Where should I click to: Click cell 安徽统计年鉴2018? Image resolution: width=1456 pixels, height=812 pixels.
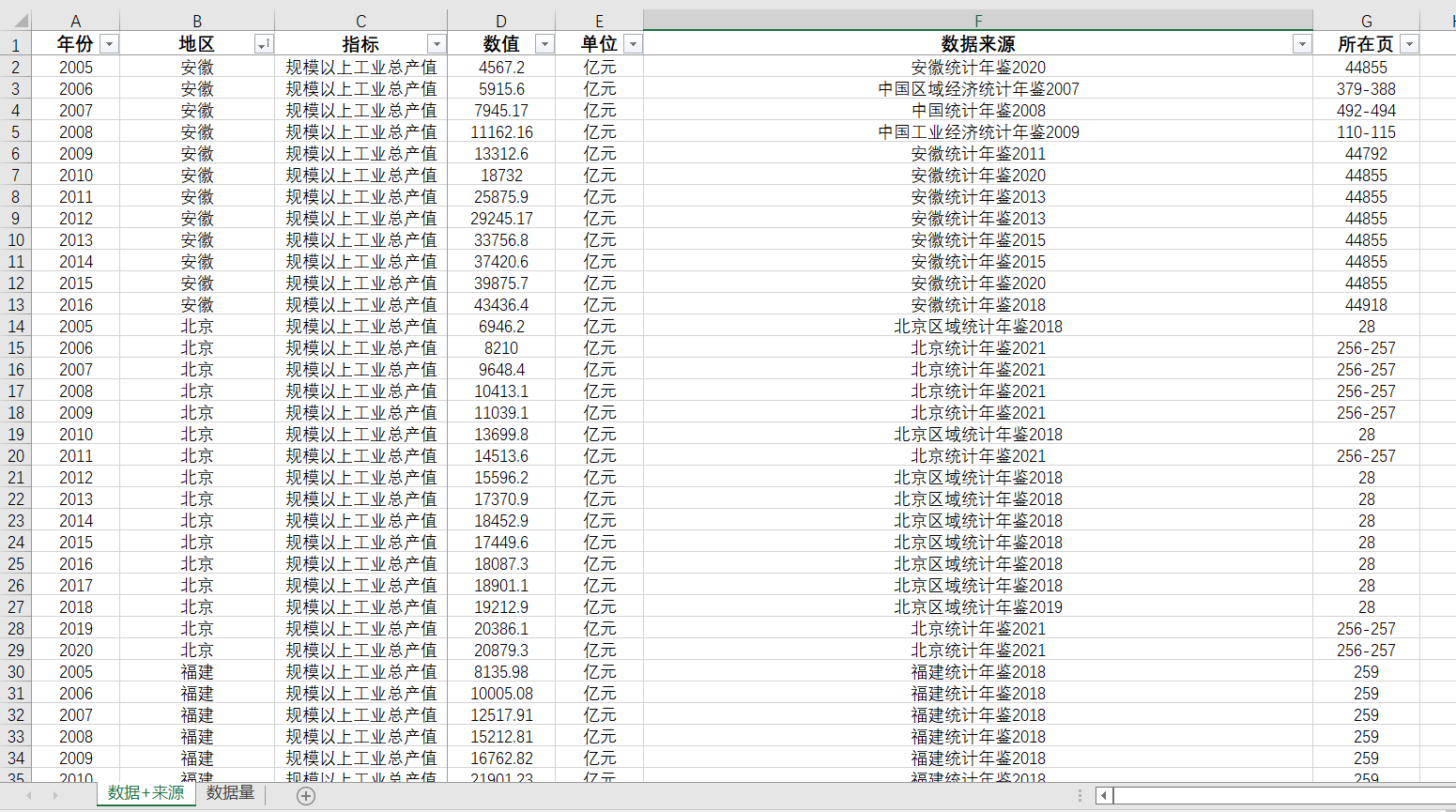coord(978,304)
